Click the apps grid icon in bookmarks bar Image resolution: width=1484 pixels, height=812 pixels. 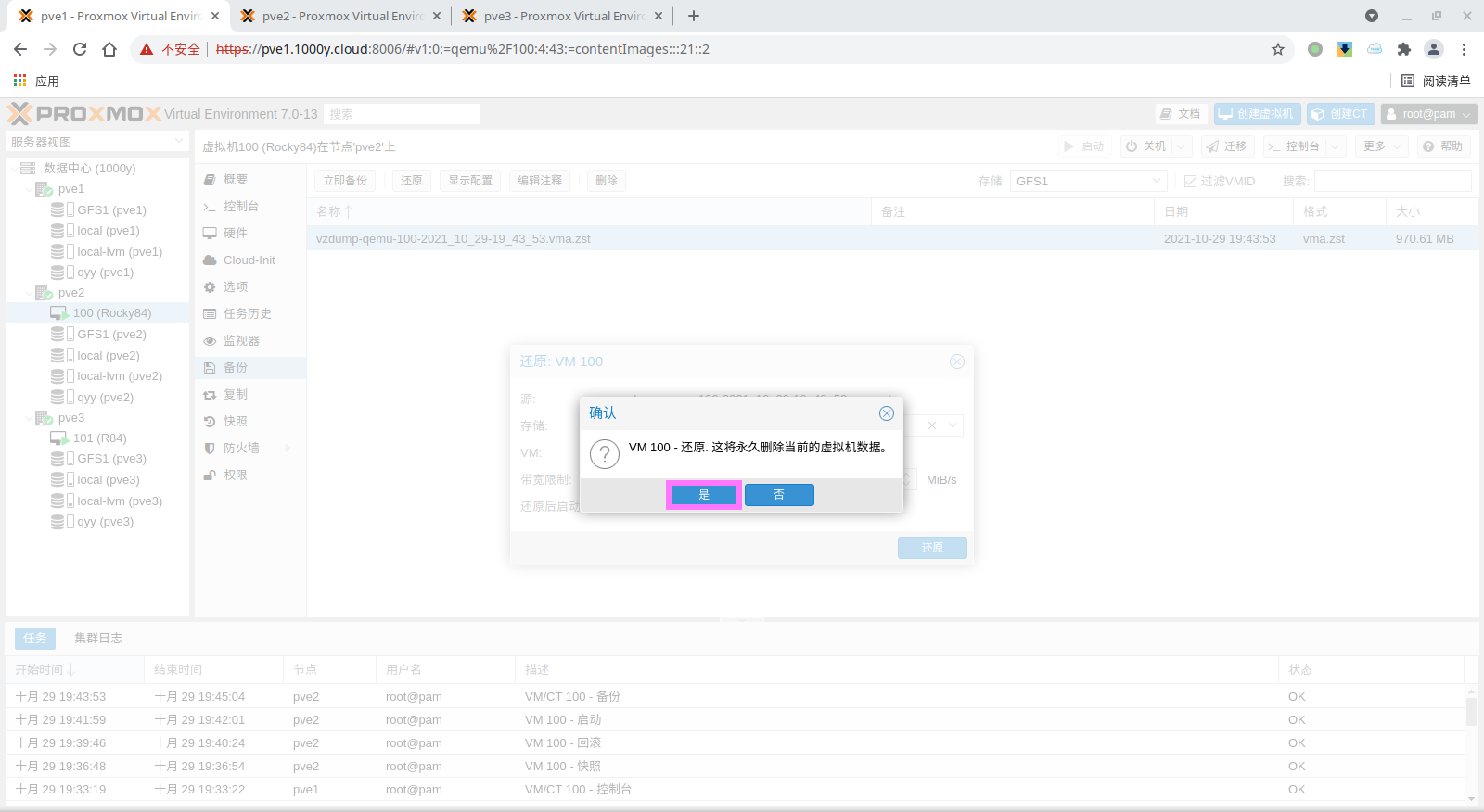19,81
